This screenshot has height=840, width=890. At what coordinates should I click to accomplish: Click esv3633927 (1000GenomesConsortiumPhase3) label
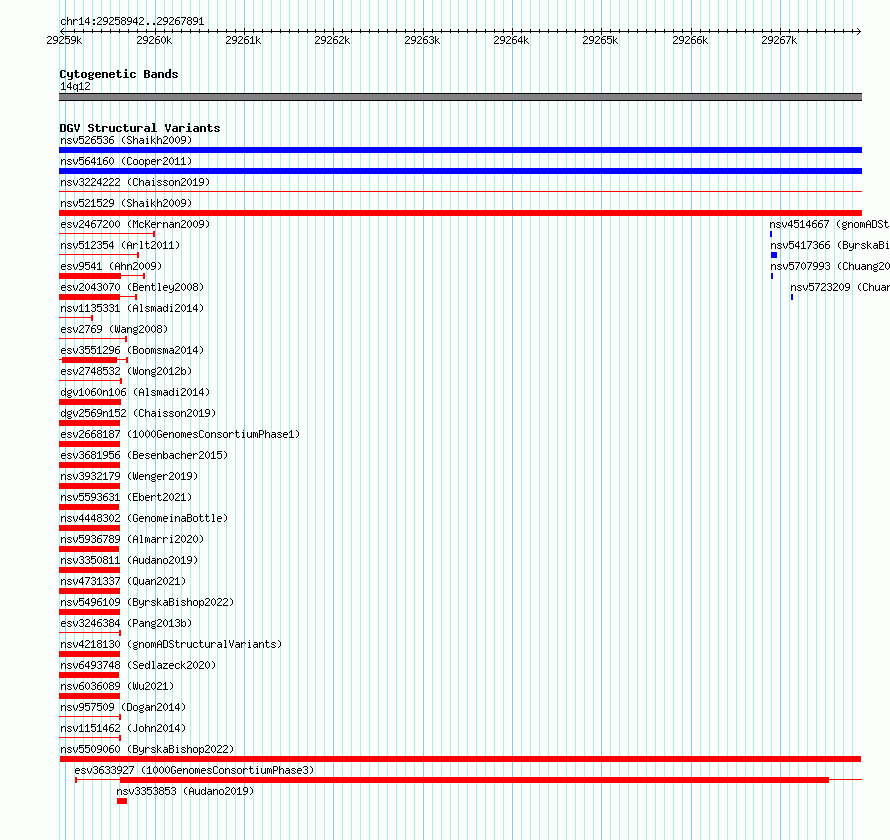coord(194,770)
